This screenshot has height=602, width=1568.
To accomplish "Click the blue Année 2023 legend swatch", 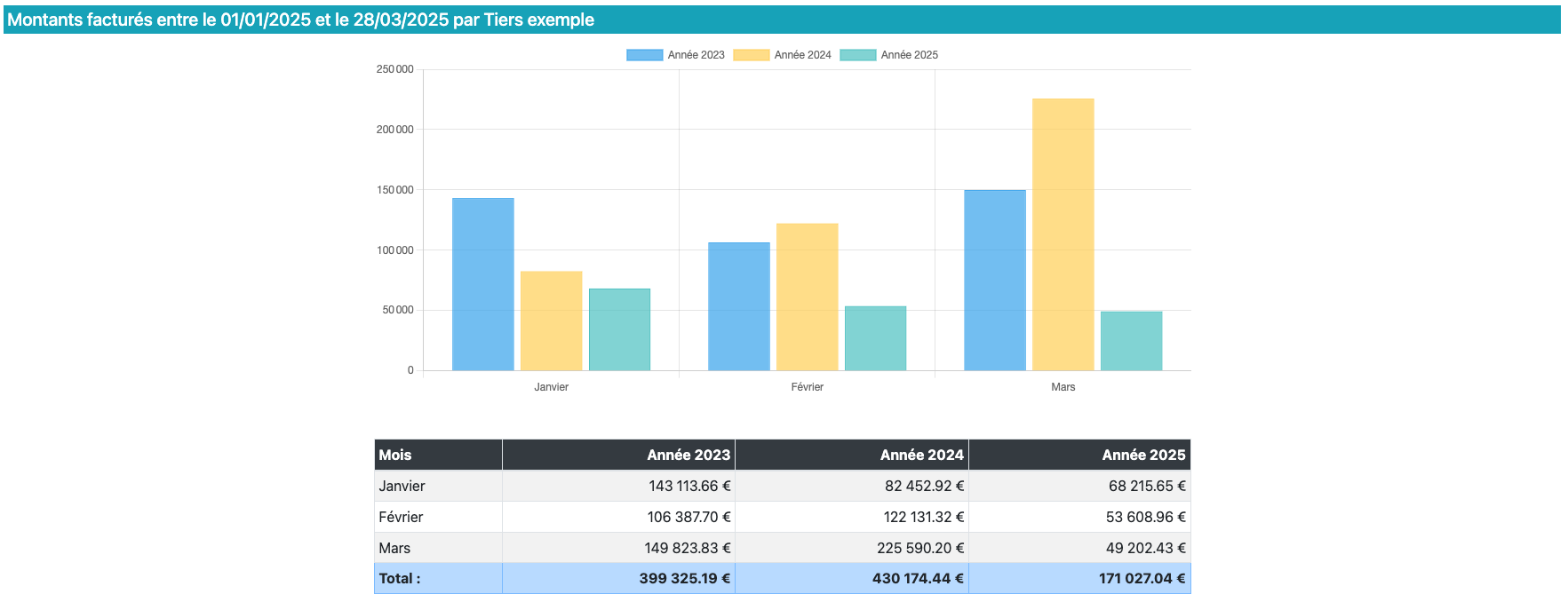I will pyautogui.click(x=644, y=55).
